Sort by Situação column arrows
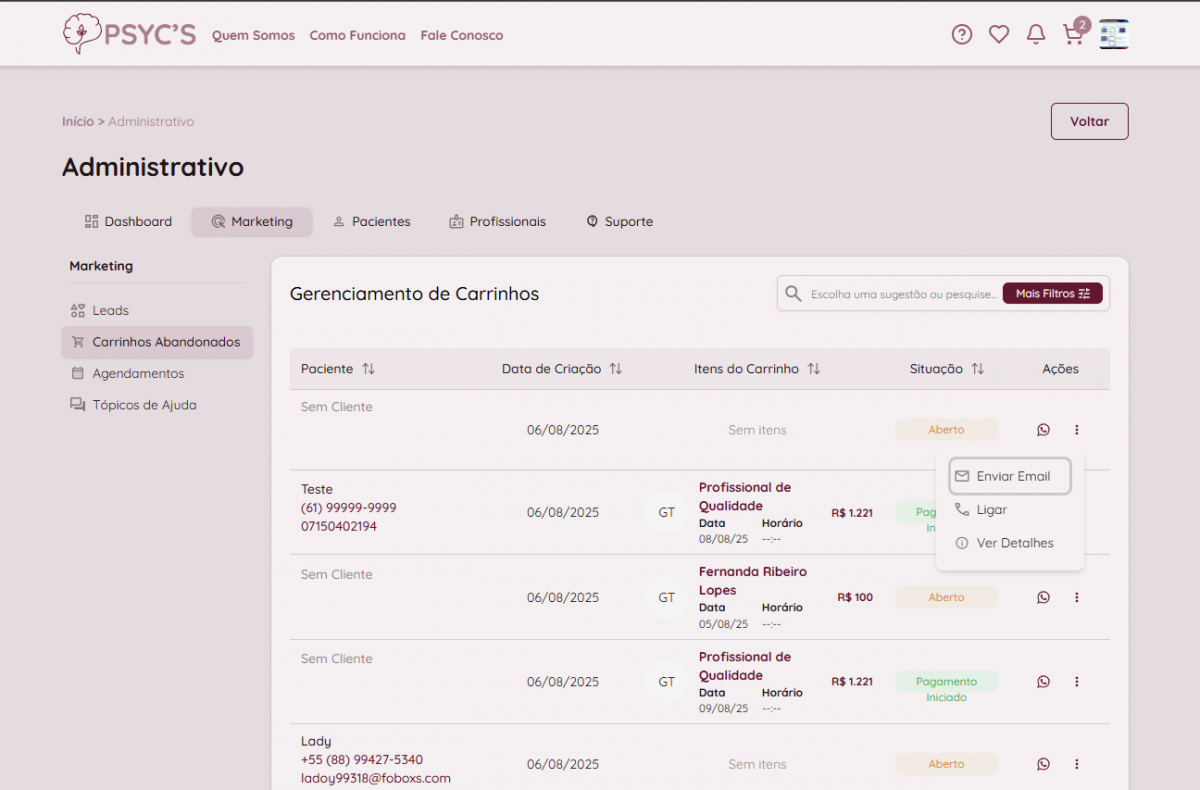The width and height of the screenshot is (1200, 790). pos(977,369)
